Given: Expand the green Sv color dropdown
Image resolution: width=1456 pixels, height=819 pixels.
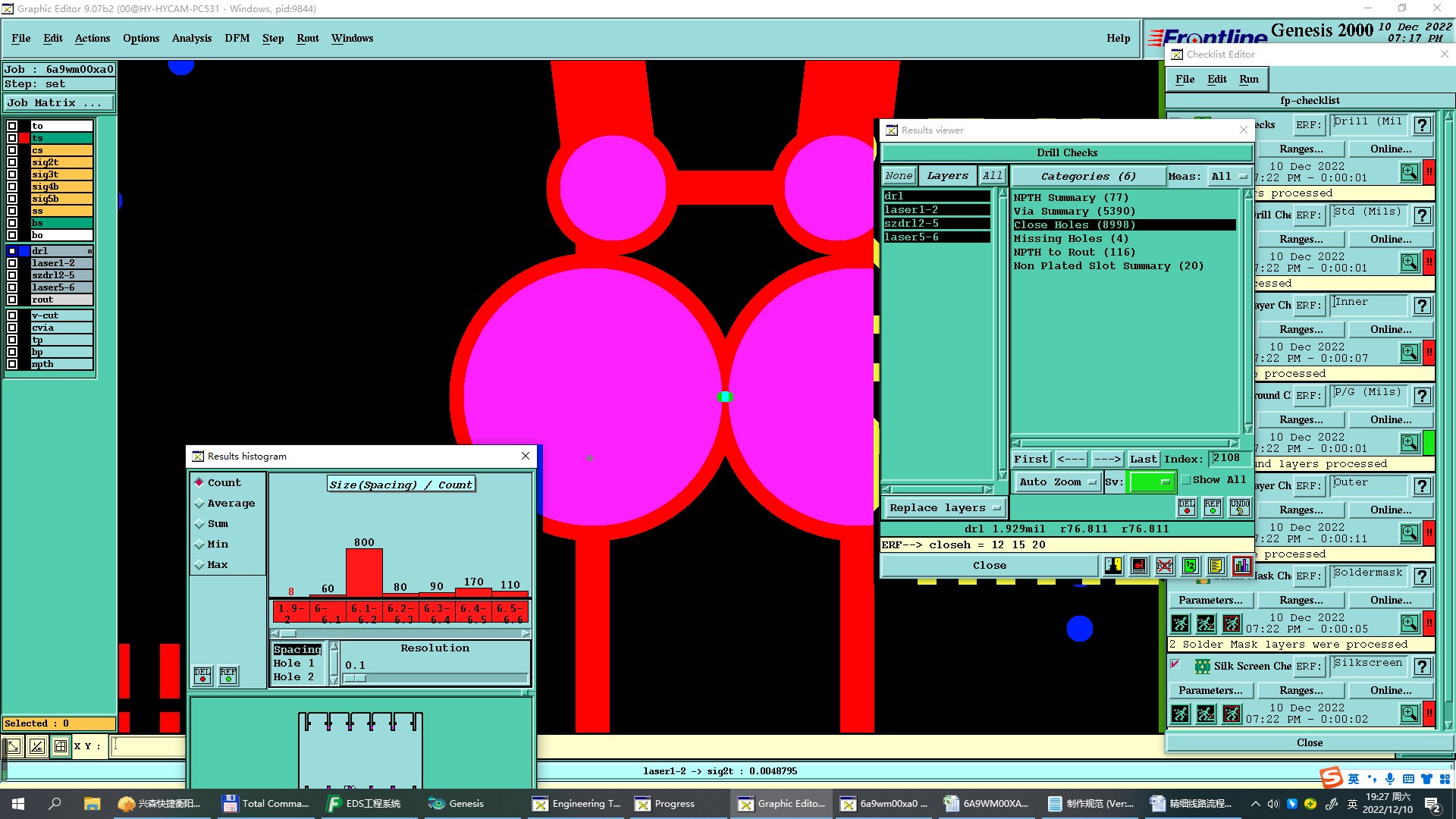Looking at the screenshot, I should point(1152,482).
